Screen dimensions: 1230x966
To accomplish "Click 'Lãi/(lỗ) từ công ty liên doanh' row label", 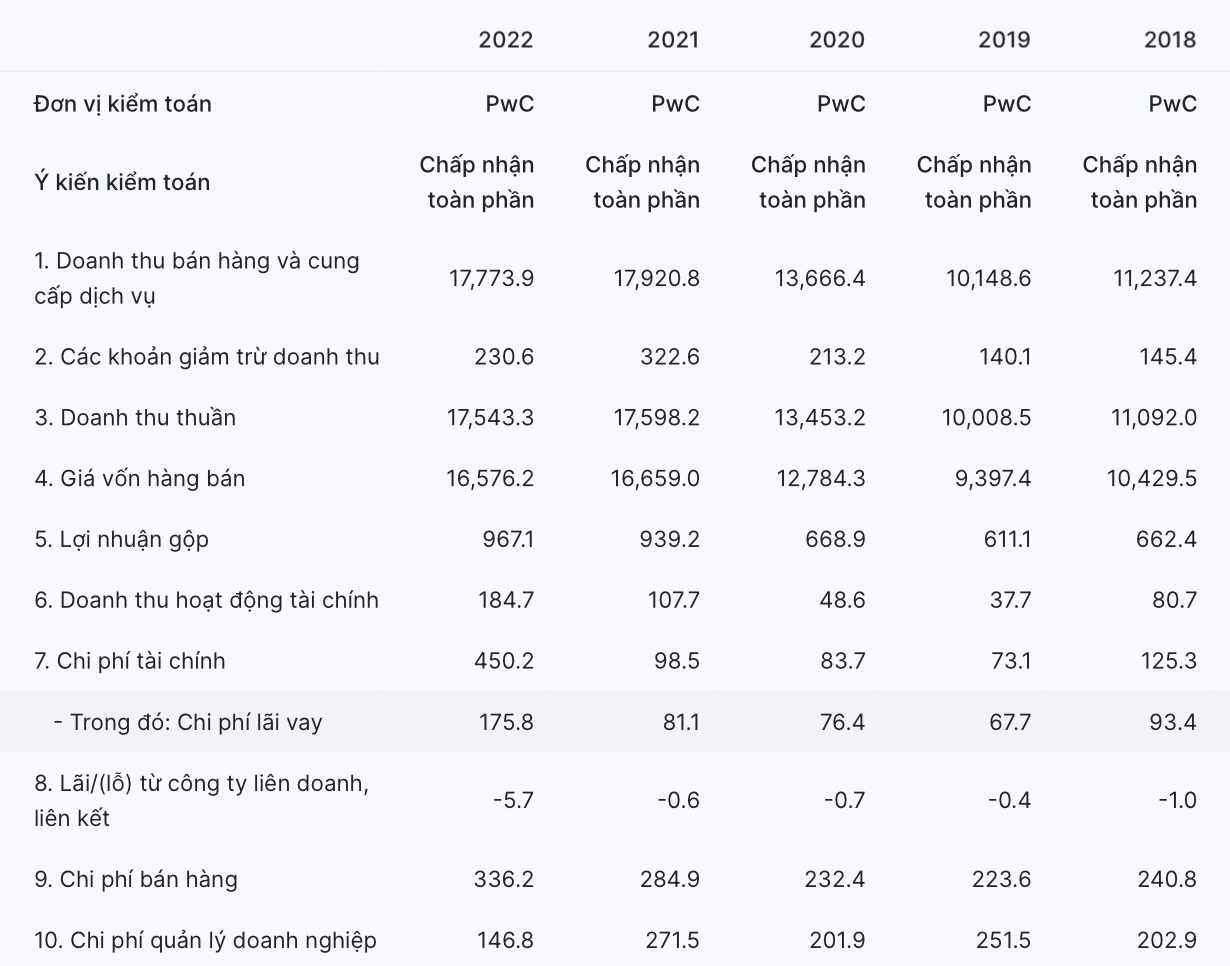I will [201, 800].
